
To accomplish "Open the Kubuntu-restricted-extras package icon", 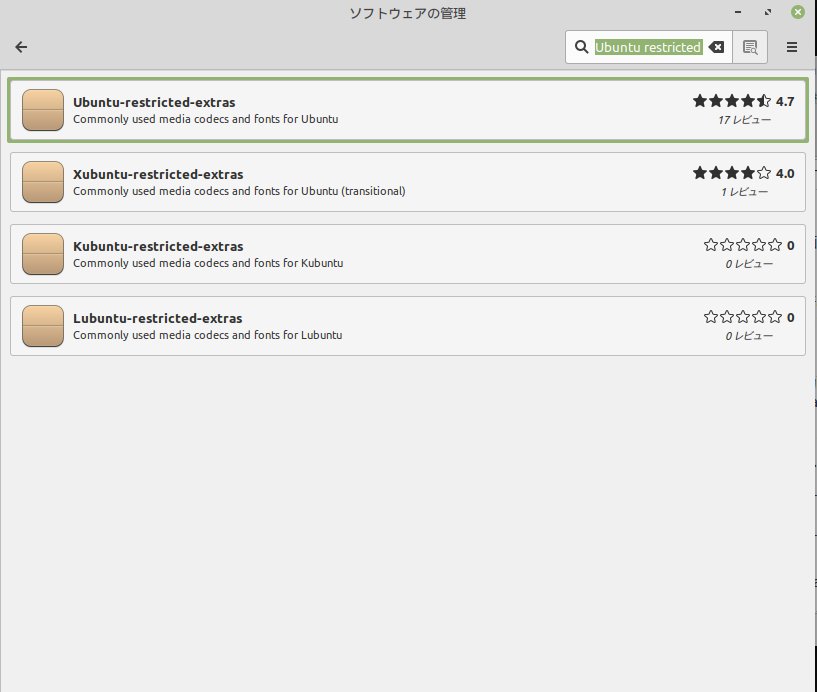I will pyautogui.click(x=43, y=254).
